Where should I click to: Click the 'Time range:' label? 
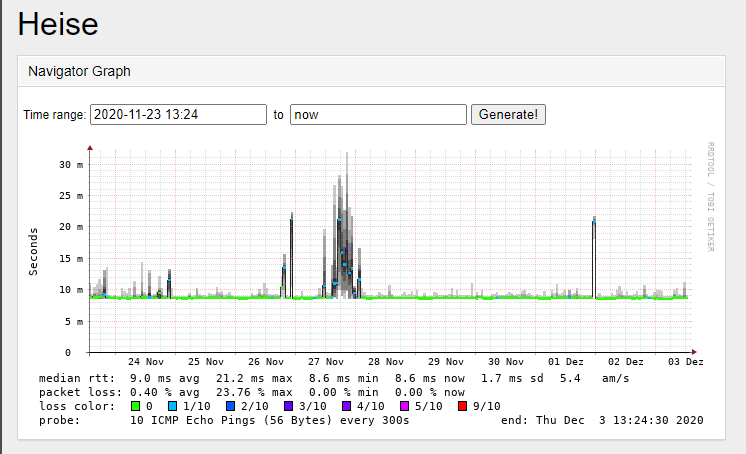55,115
